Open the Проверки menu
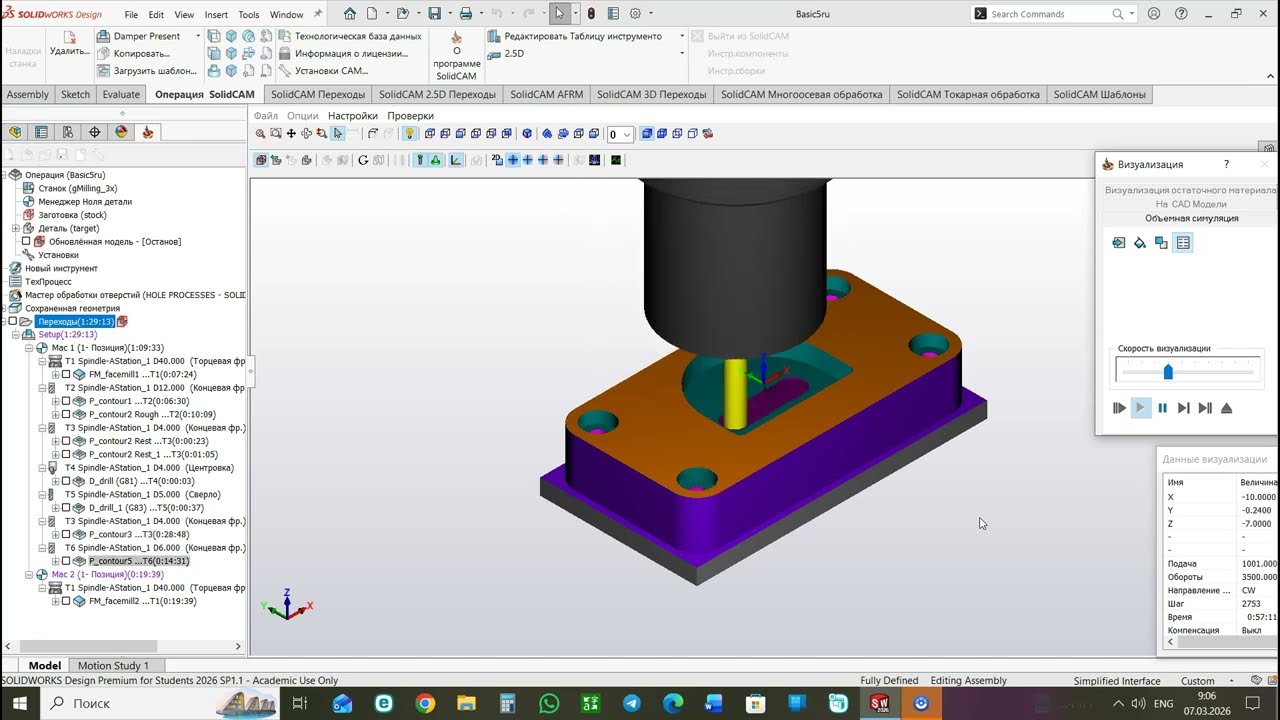Image resolution: width=1280 pixels, height=720 pixels. [x=410, y=116]
